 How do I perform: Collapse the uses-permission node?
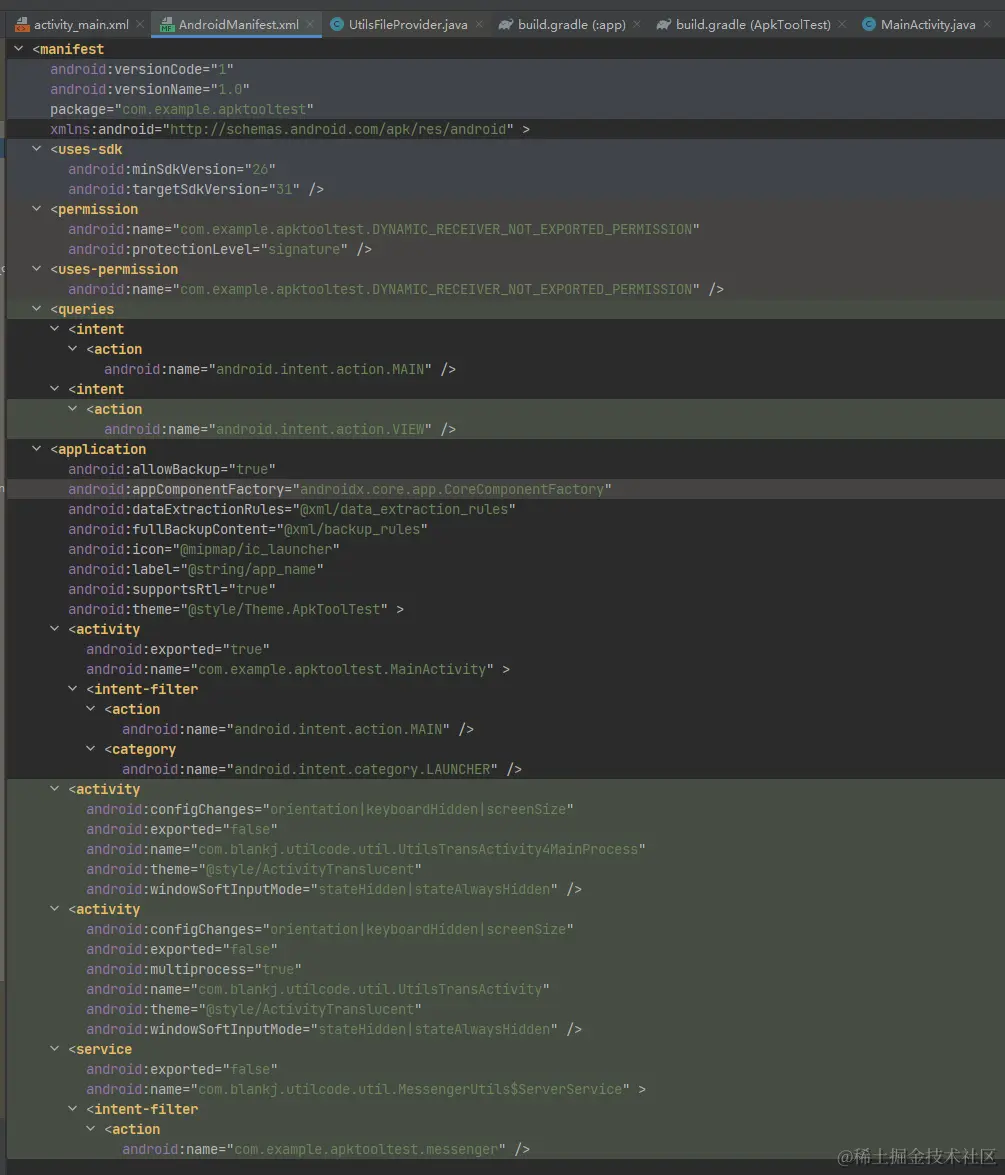(x=37, y=269)
